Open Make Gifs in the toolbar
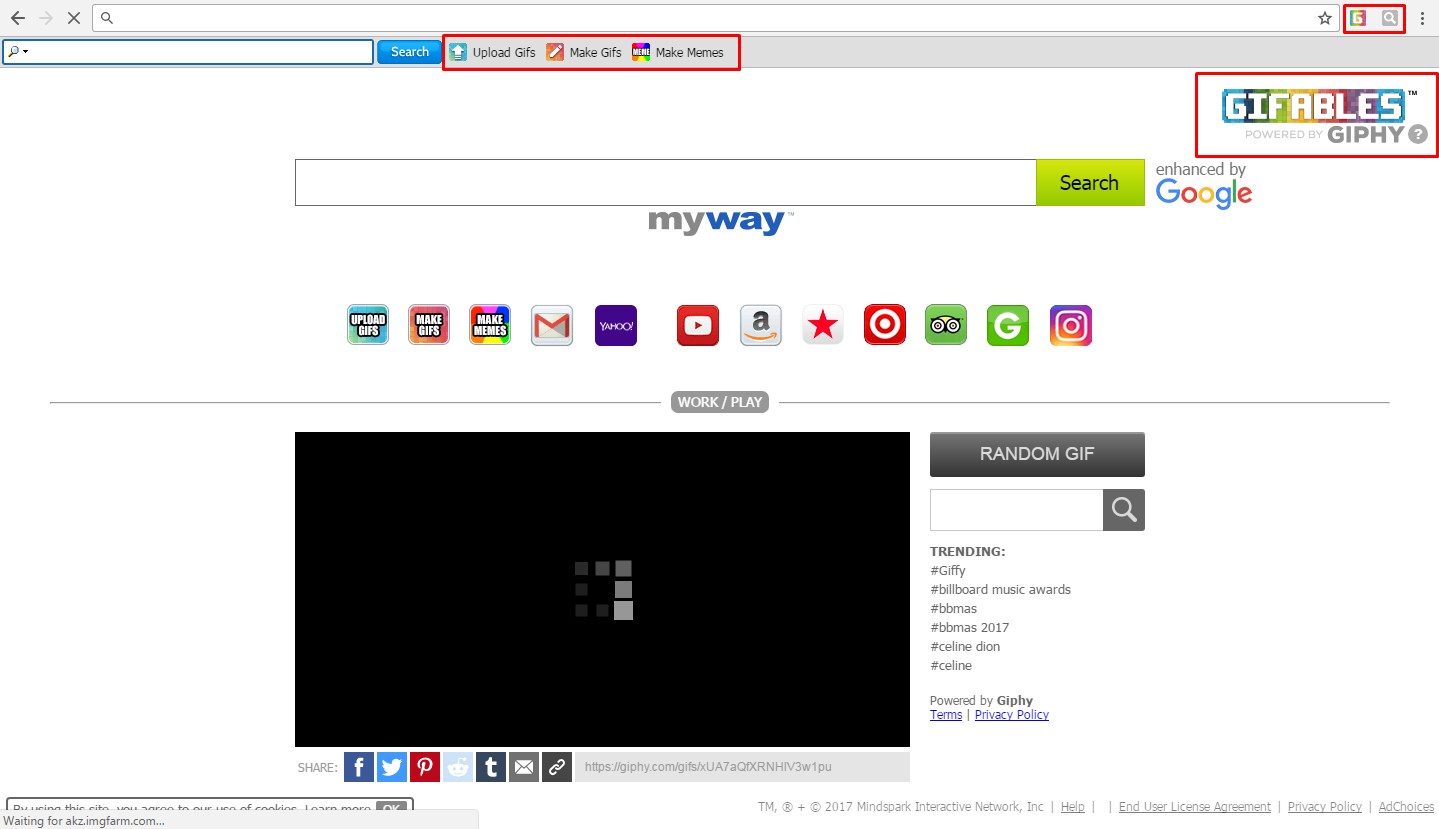Image resolution: width=1439 pixels, height=829 pixels. [584, 52]
